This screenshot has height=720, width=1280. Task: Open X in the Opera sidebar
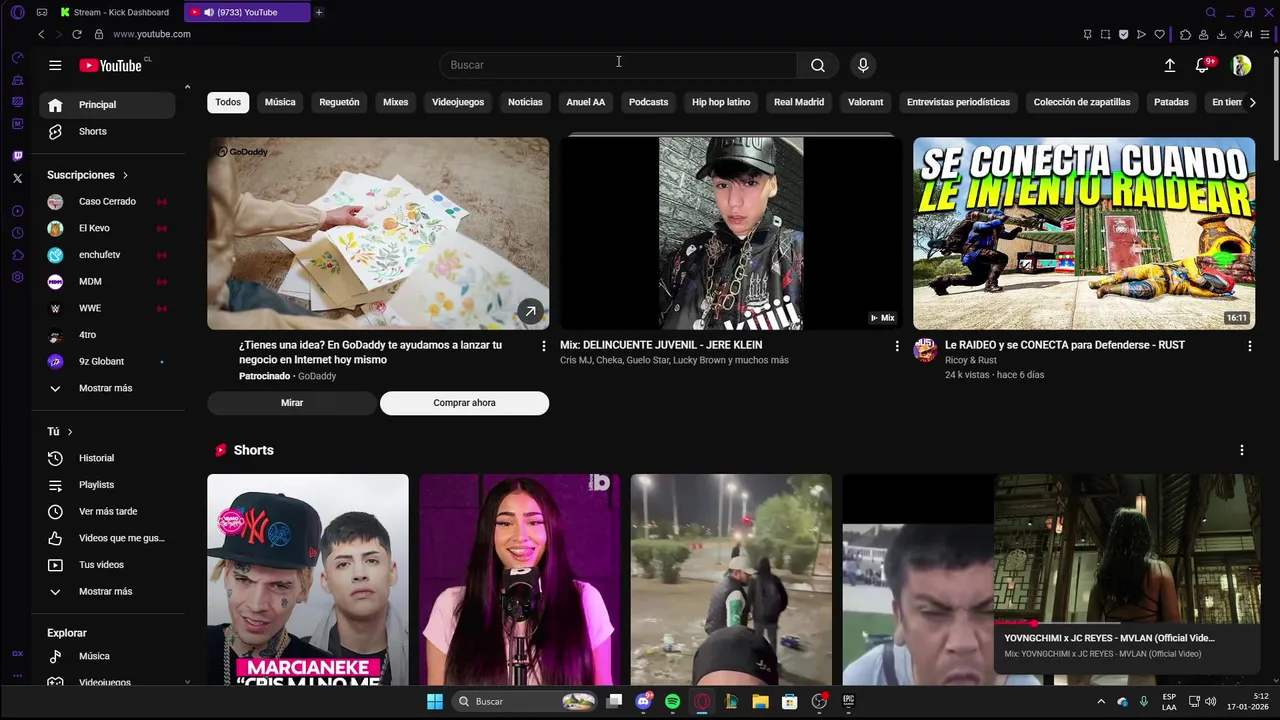pos(17,178)
